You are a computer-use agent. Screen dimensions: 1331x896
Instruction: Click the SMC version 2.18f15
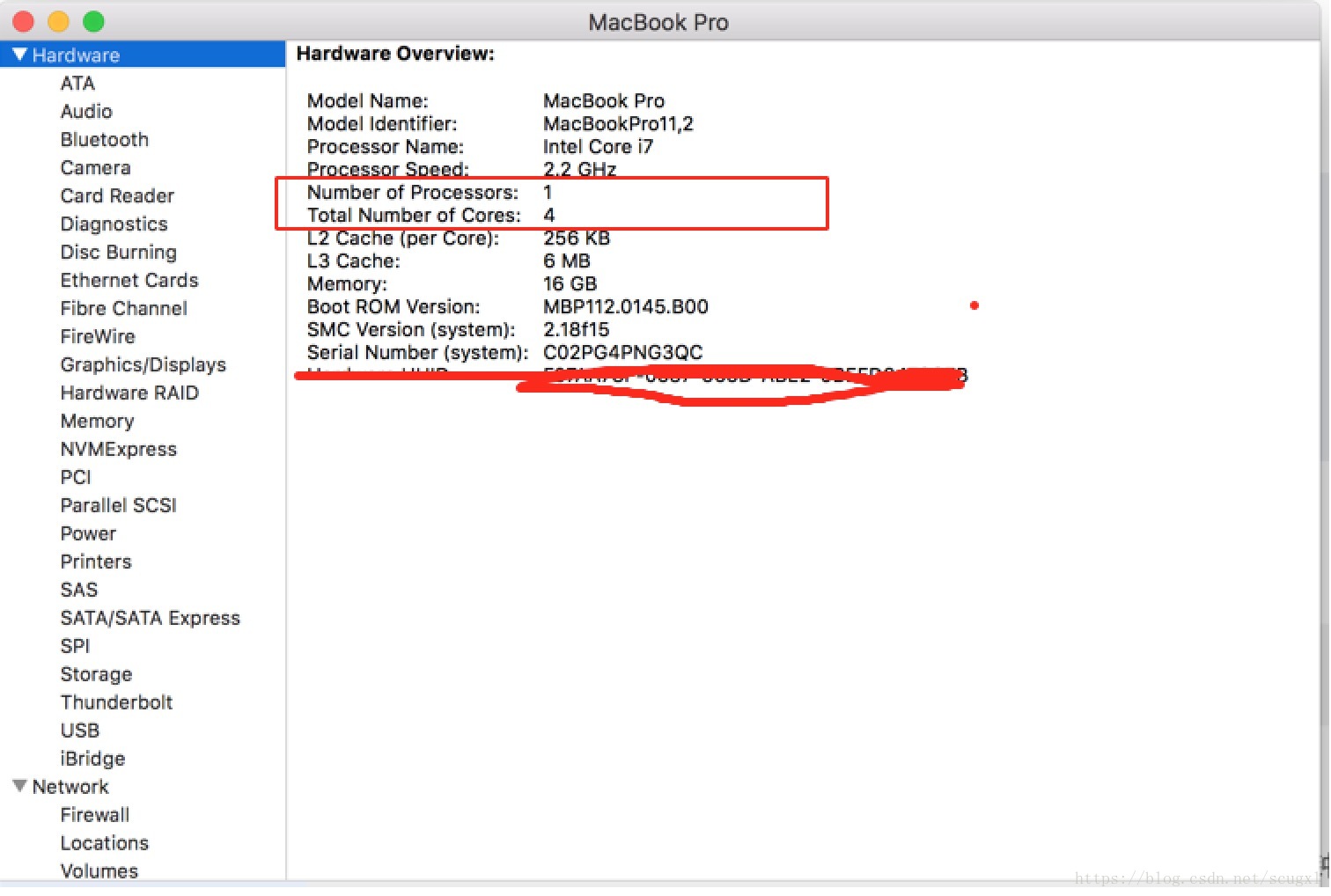[576, 329]
